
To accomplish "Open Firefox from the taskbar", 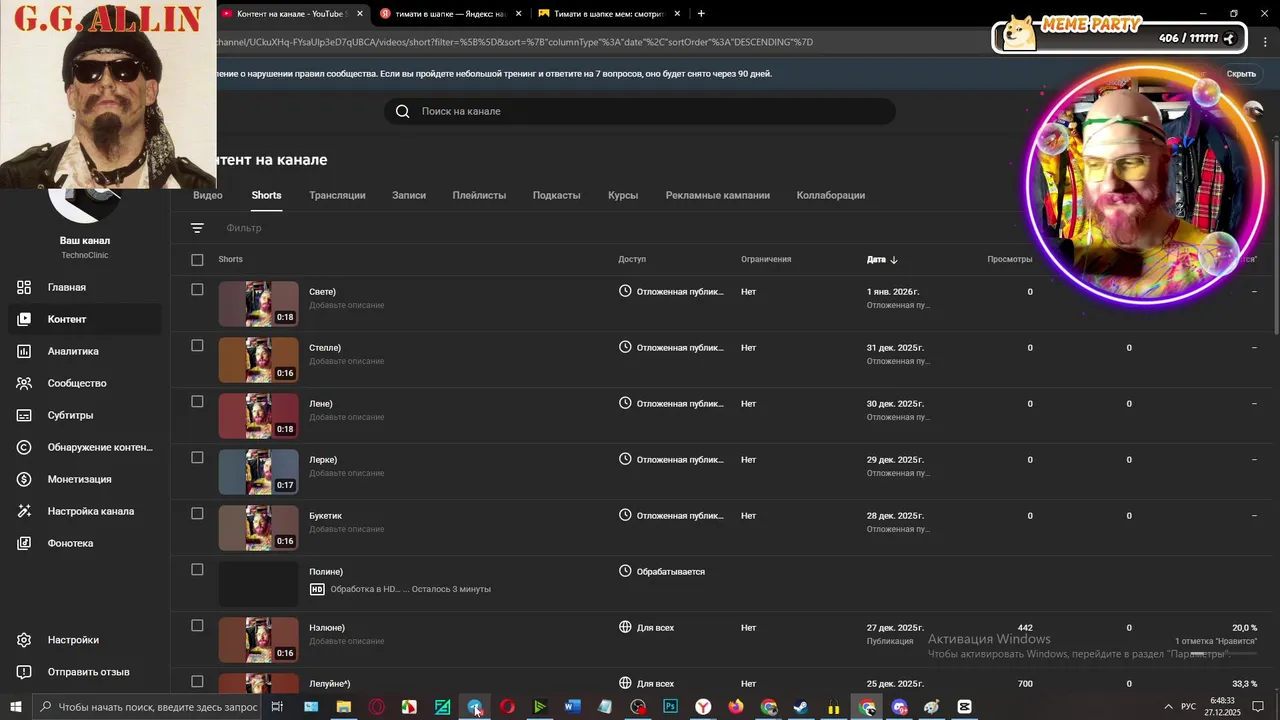I will point(736,707).
